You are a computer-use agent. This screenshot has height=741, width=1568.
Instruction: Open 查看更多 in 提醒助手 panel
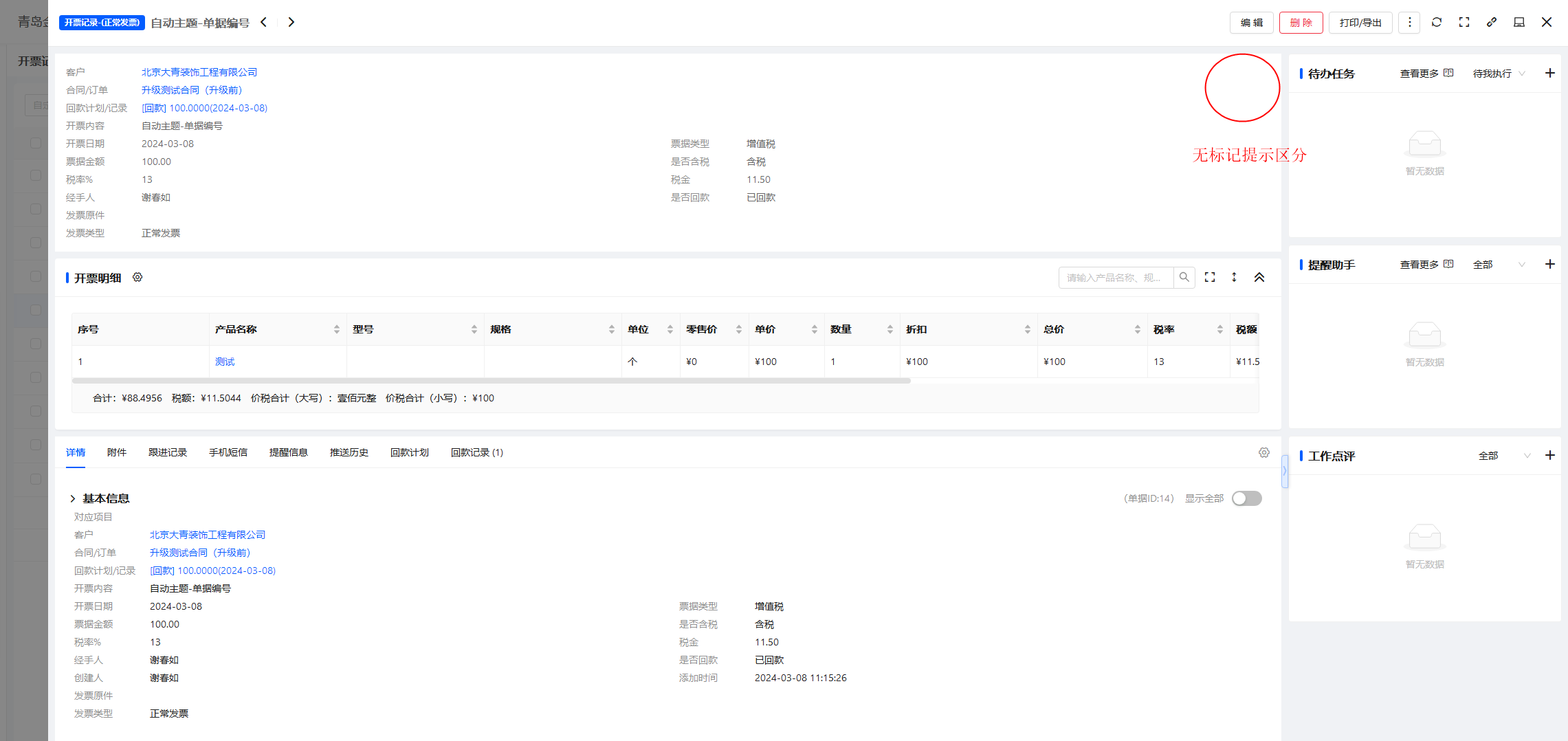pos(1426,265)
